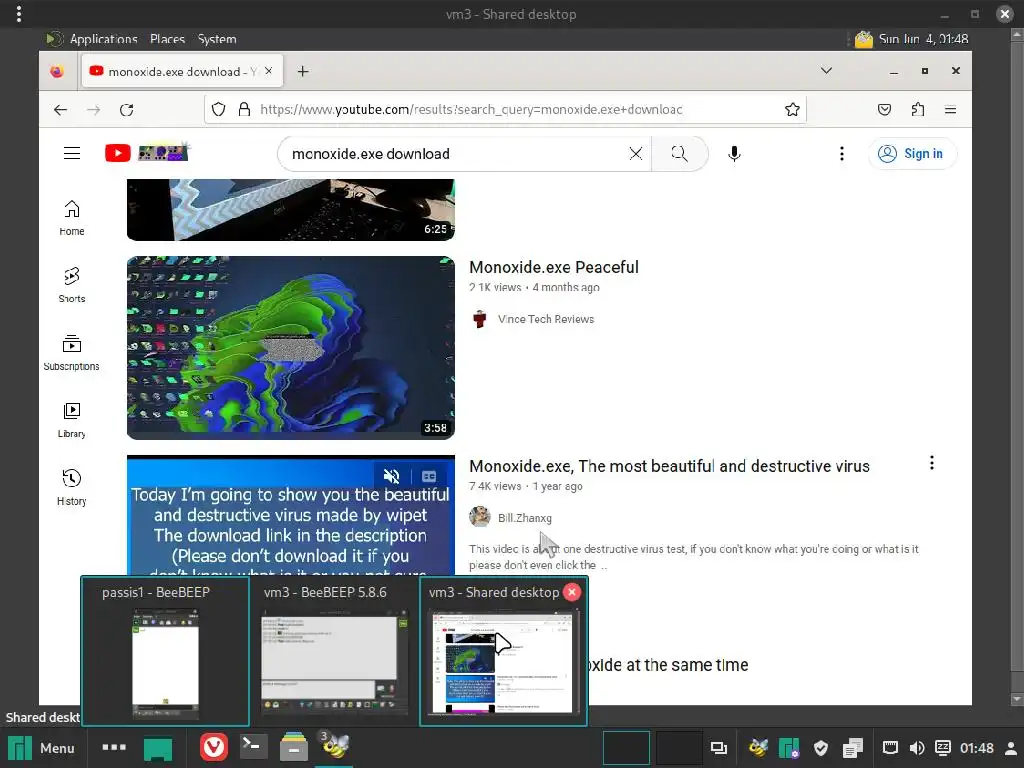Open Subscriptions in YouTube sidebar
Screen dimensions: 1024x768
pos(72,353)
